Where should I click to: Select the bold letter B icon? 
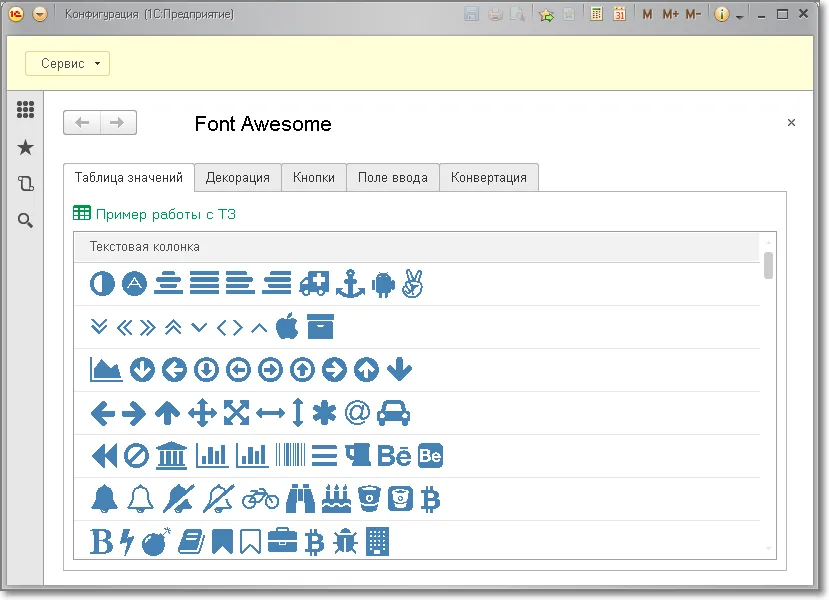coord(102,542)
